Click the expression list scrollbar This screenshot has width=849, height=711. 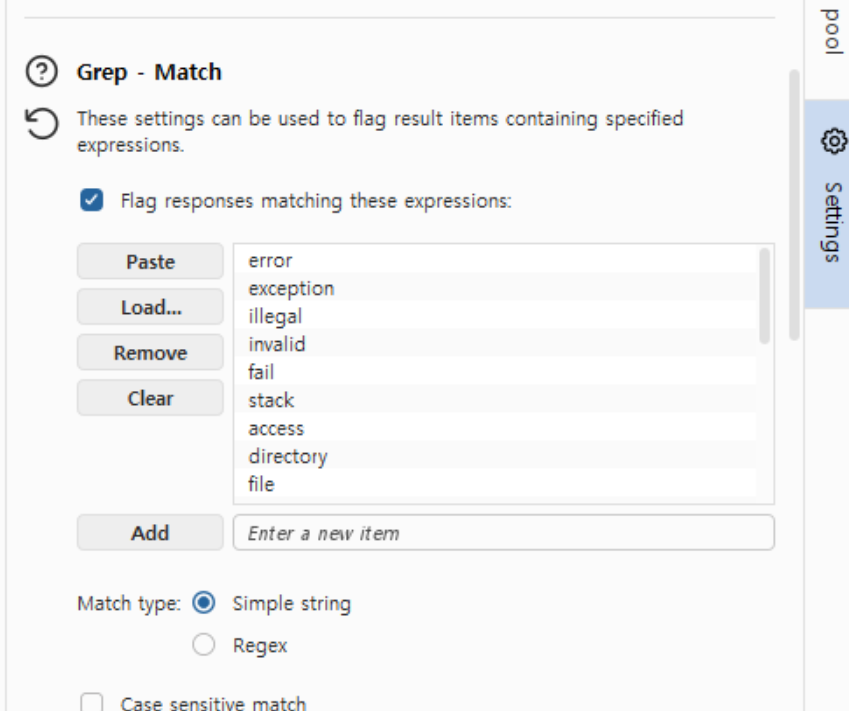click(765, 296)
